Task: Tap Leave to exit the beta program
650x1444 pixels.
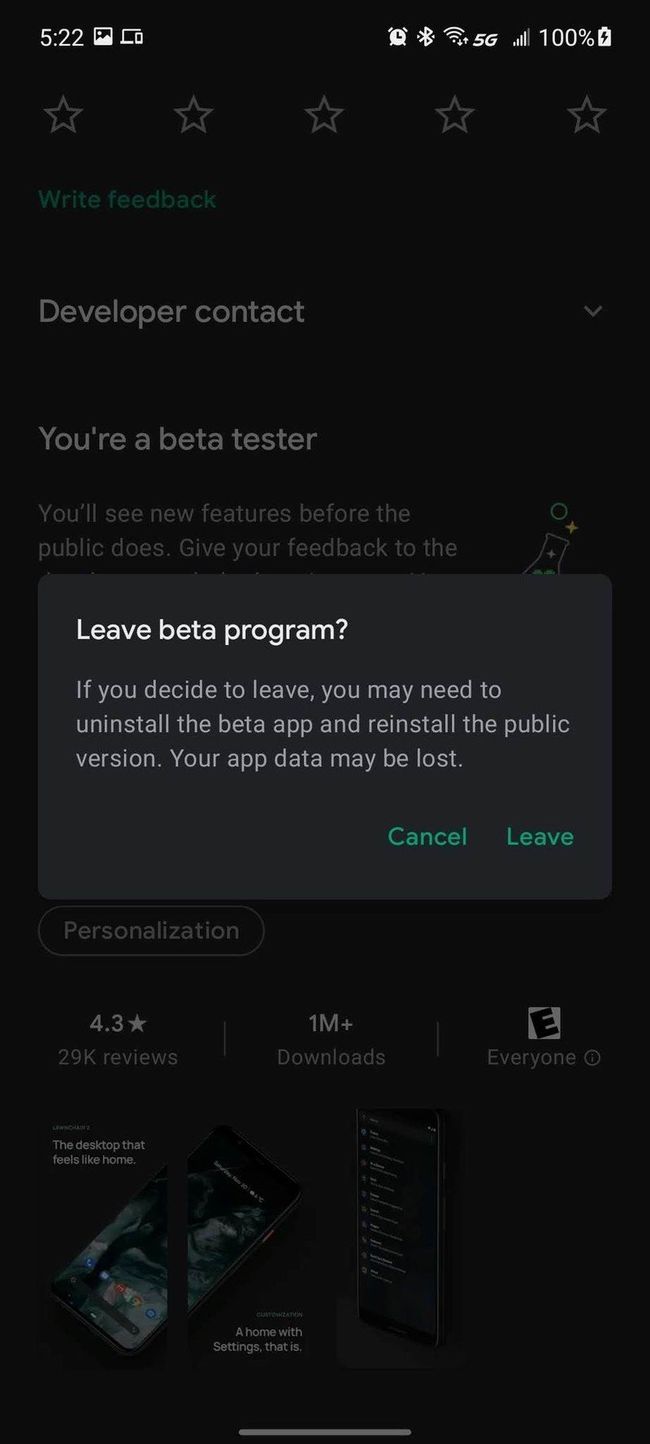Action: pyautogui.click(x=540, y=836)
